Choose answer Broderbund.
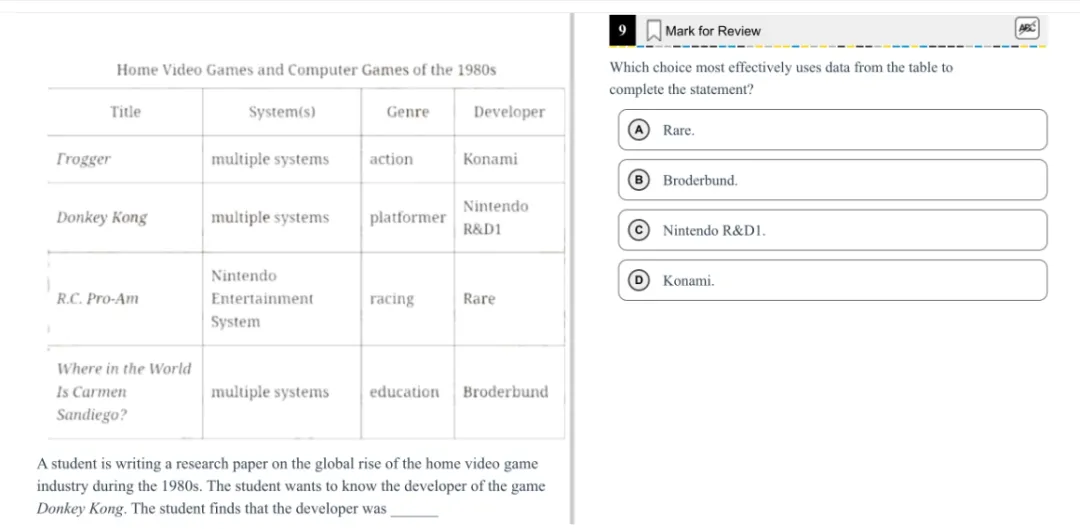 tap(832, 180)
